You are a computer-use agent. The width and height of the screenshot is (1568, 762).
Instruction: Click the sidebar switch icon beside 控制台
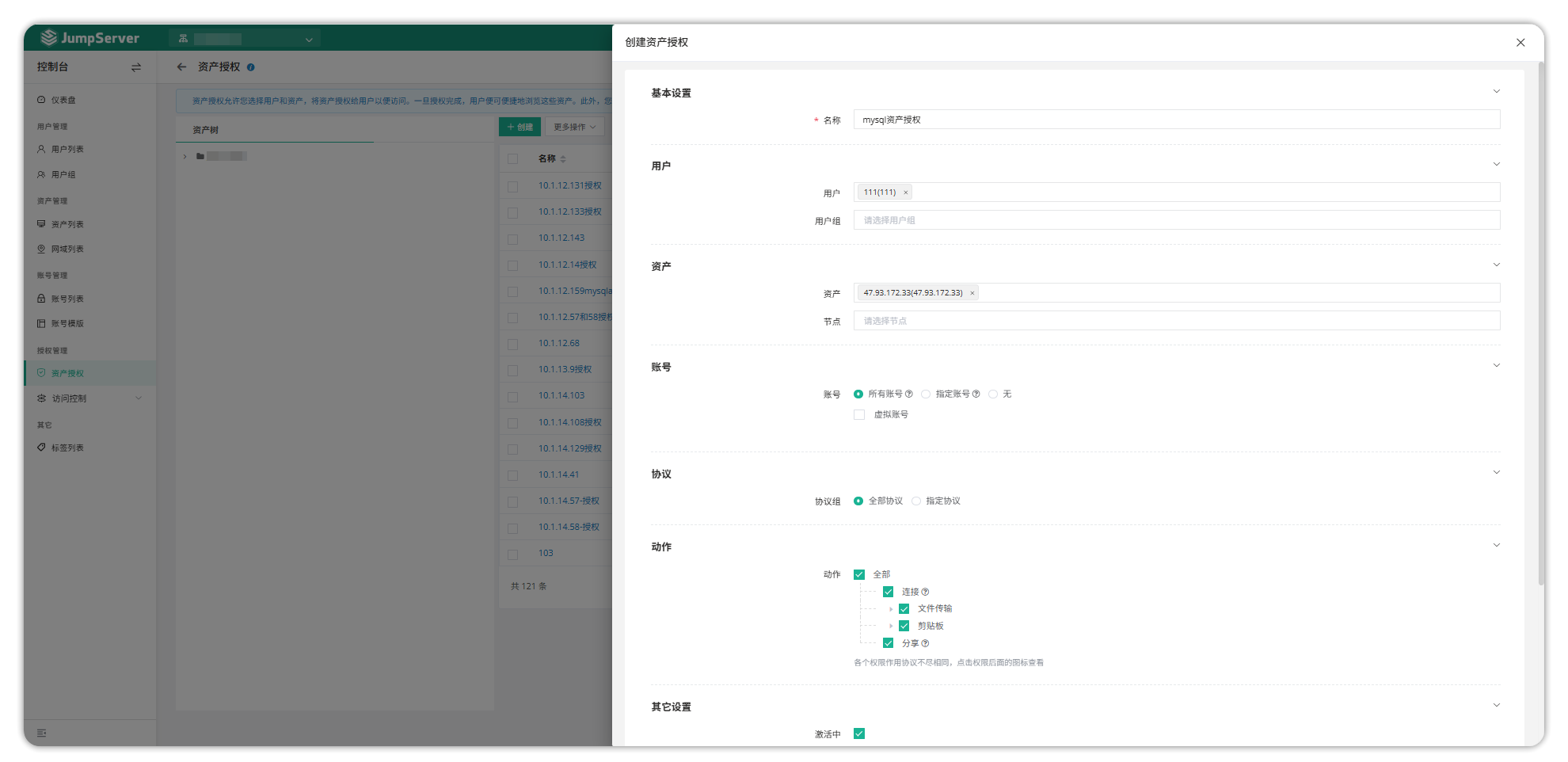136,67
